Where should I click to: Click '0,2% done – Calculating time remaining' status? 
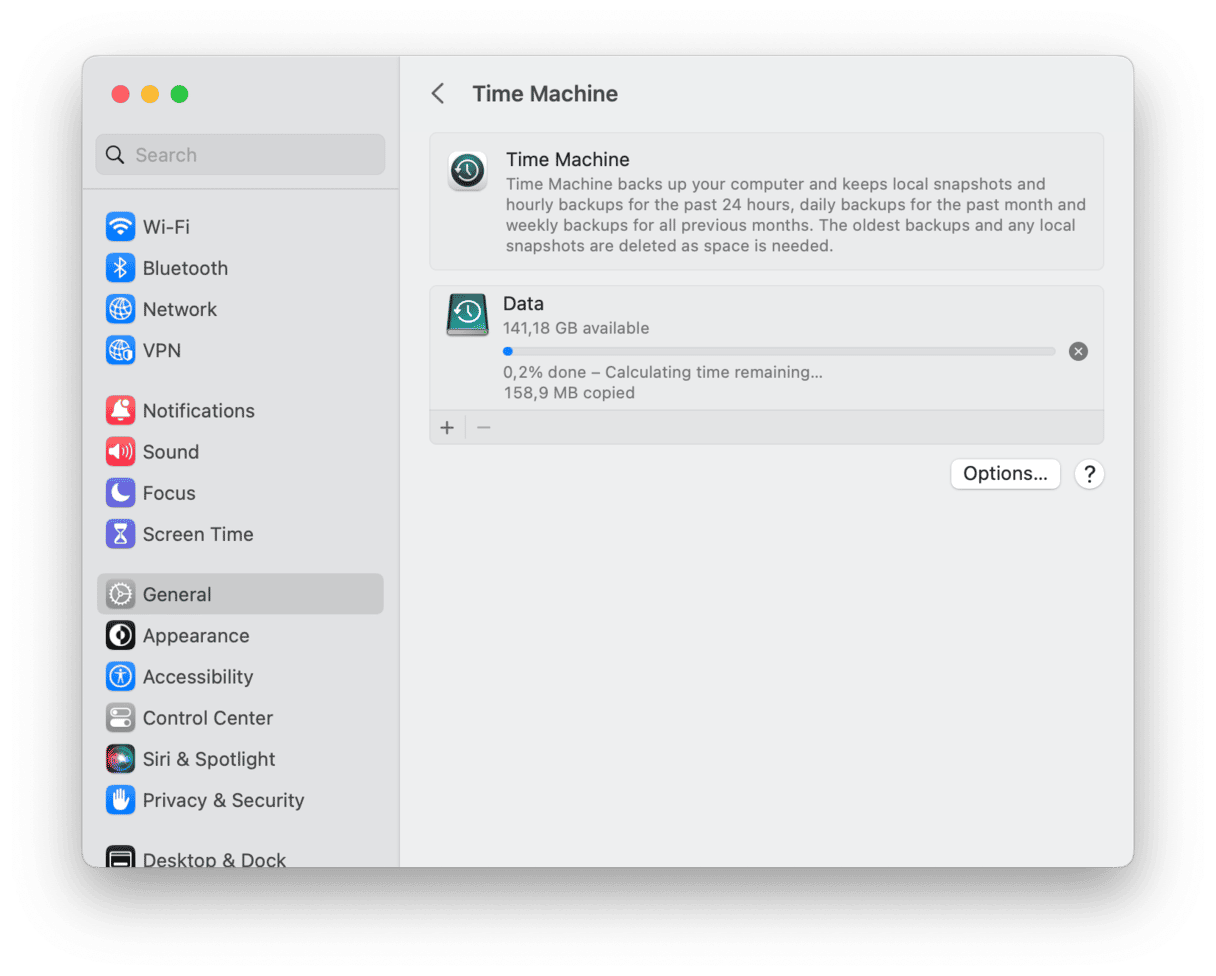663,372
